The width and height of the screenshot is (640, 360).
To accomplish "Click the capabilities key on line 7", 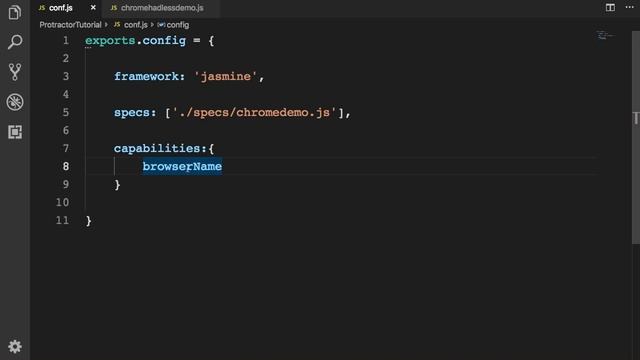I will [x=157, y=148].
